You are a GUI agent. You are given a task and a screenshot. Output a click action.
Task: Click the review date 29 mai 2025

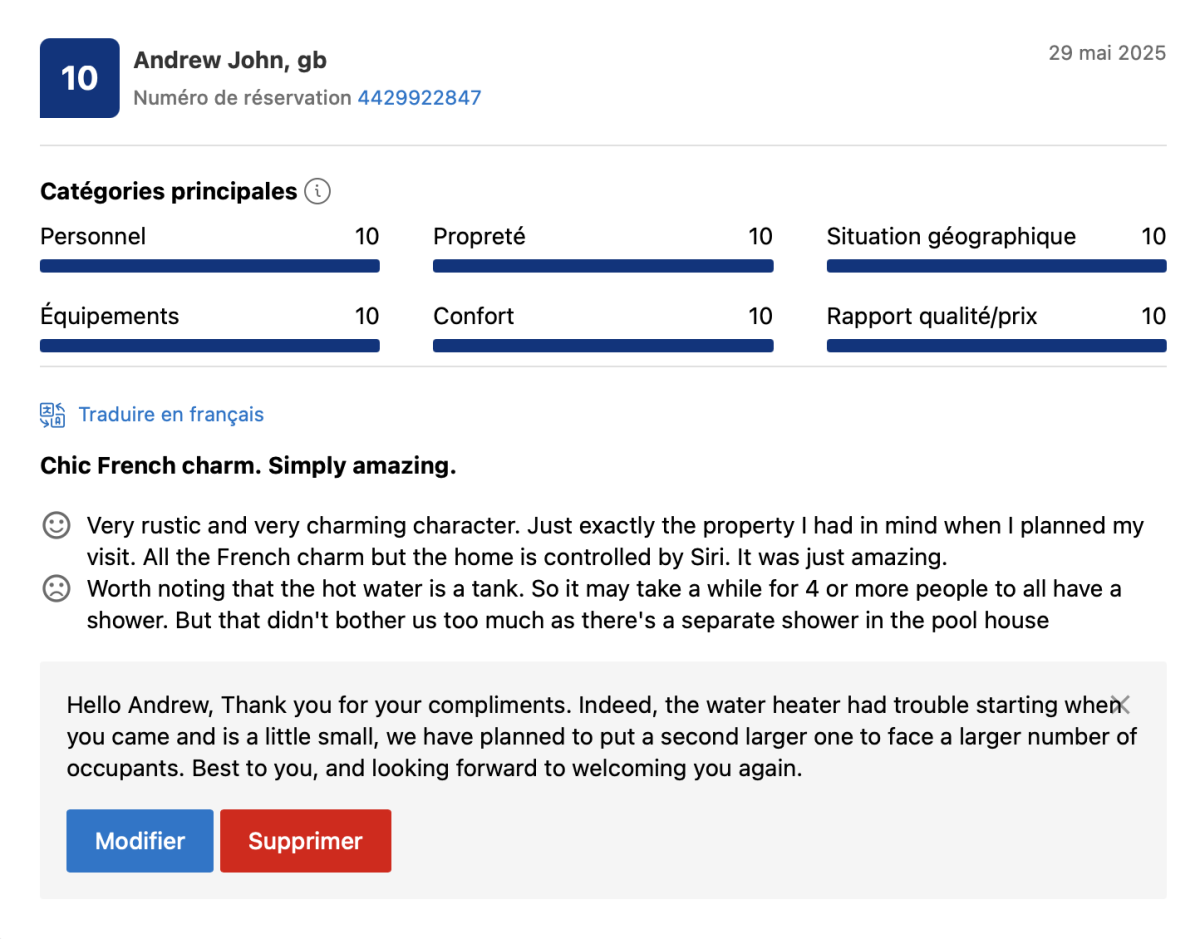[1106, 53]
